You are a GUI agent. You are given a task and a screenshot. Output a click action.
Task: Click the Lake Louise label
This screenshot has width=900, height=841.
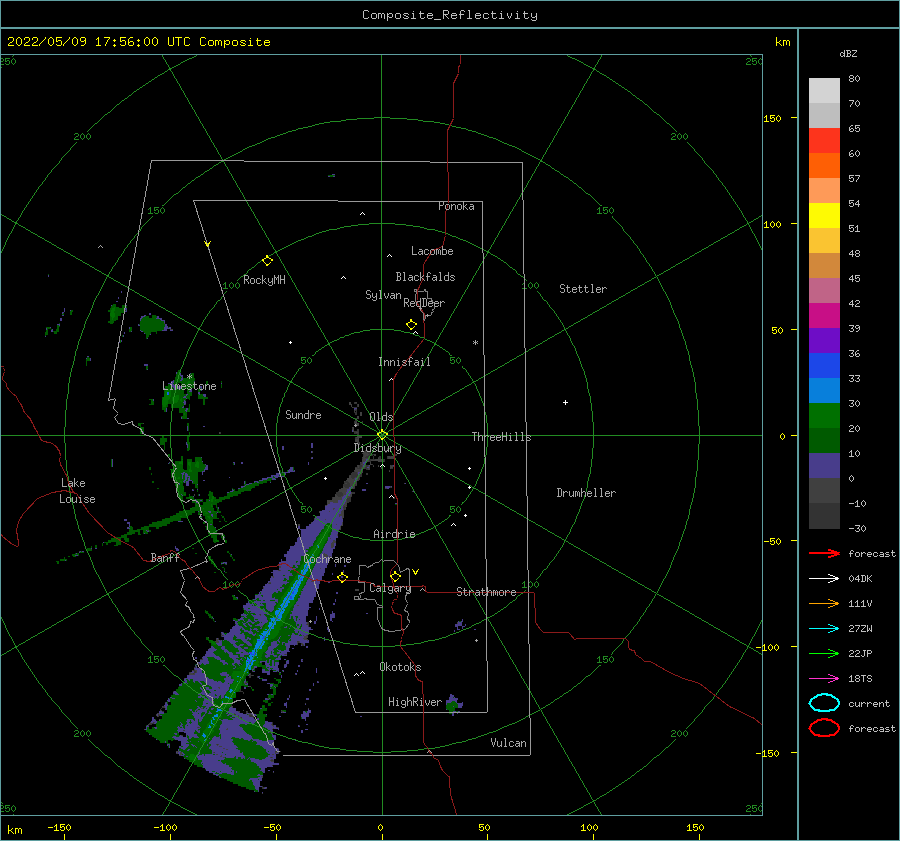pos(77,491)
